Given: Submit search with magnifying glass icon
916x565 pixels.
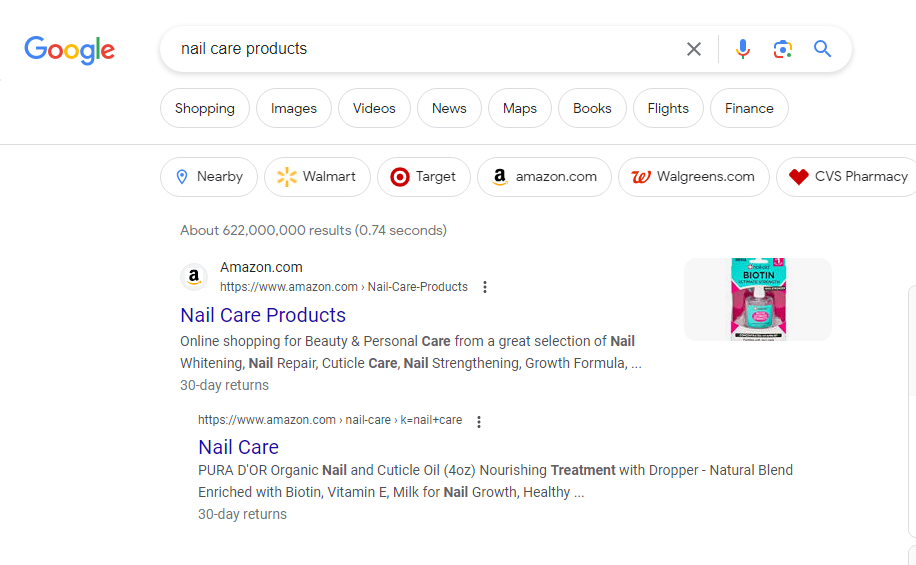Looking at the screenshot, I should tap(823, 48).
